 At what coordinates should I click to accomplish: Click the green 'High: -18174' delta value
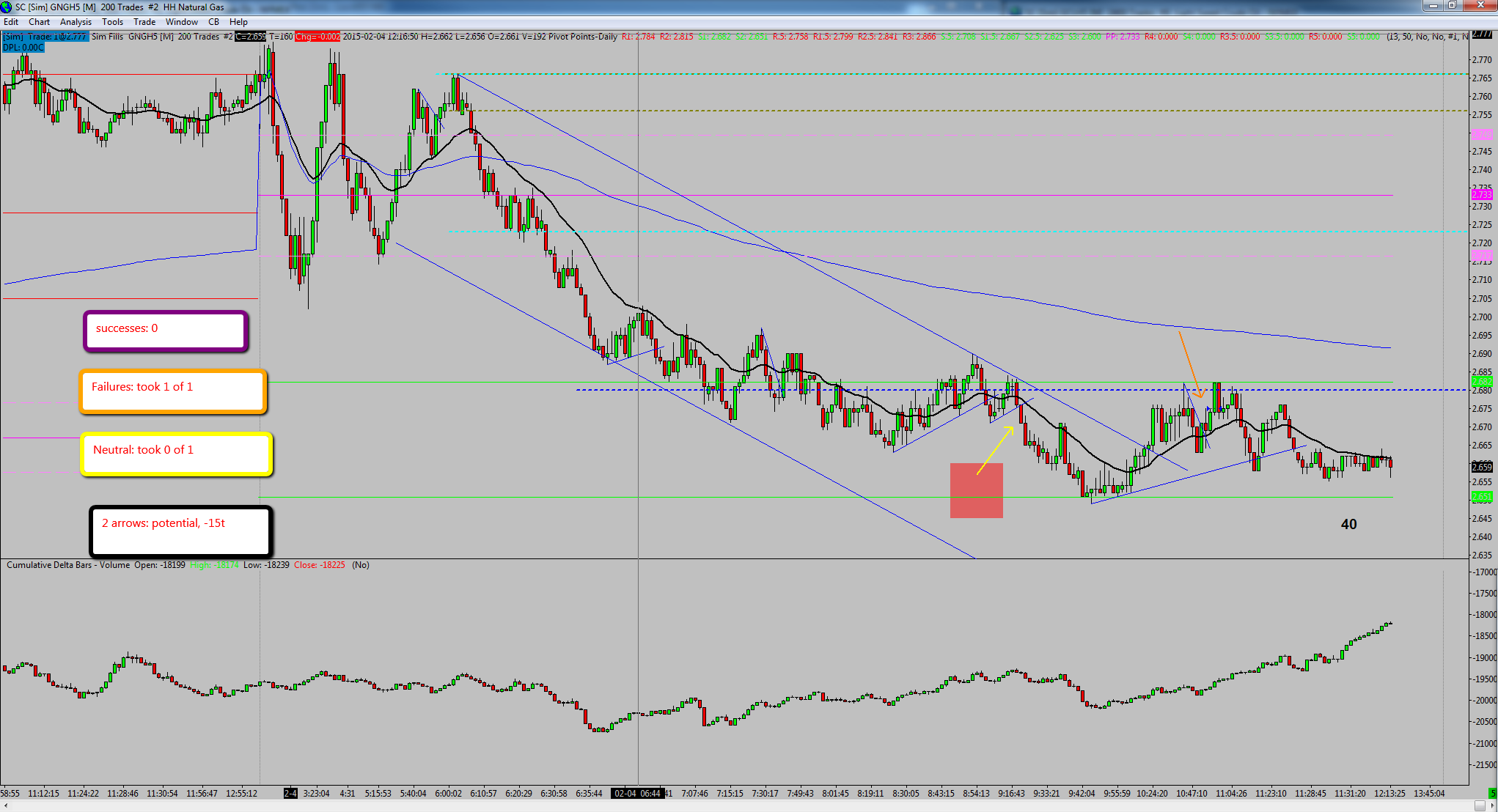click(x=214, y=565)
